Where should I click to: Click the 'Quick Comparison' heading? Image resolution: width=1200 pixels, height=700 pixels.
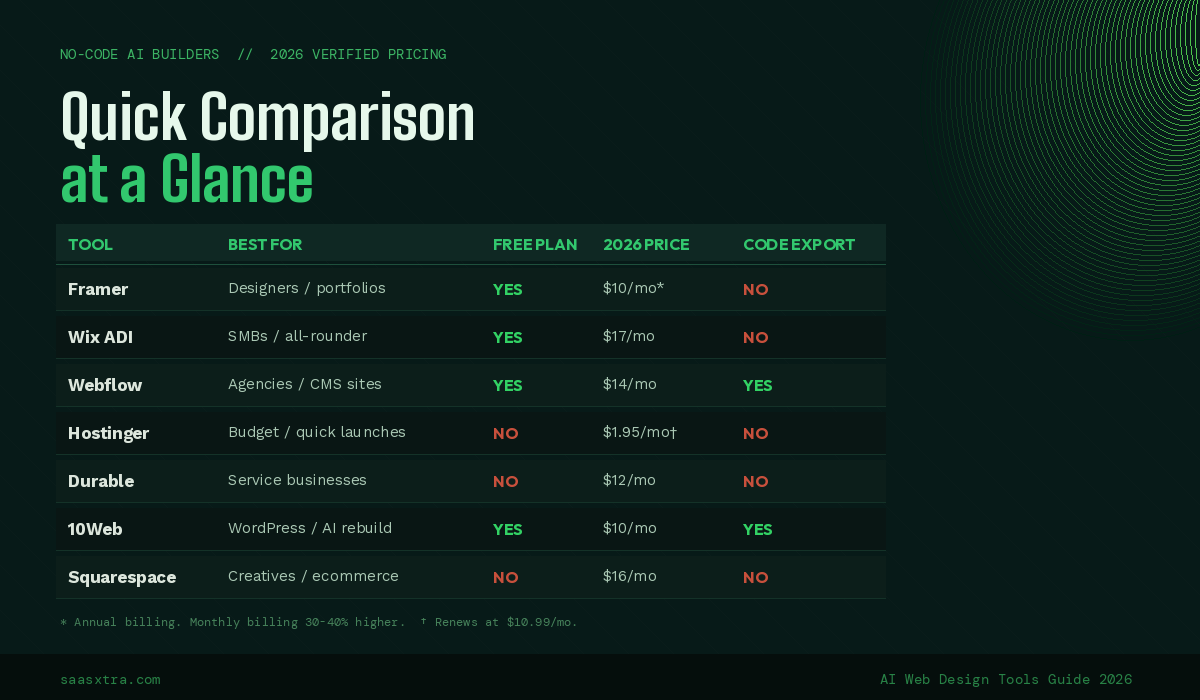(x=268, y=118)
